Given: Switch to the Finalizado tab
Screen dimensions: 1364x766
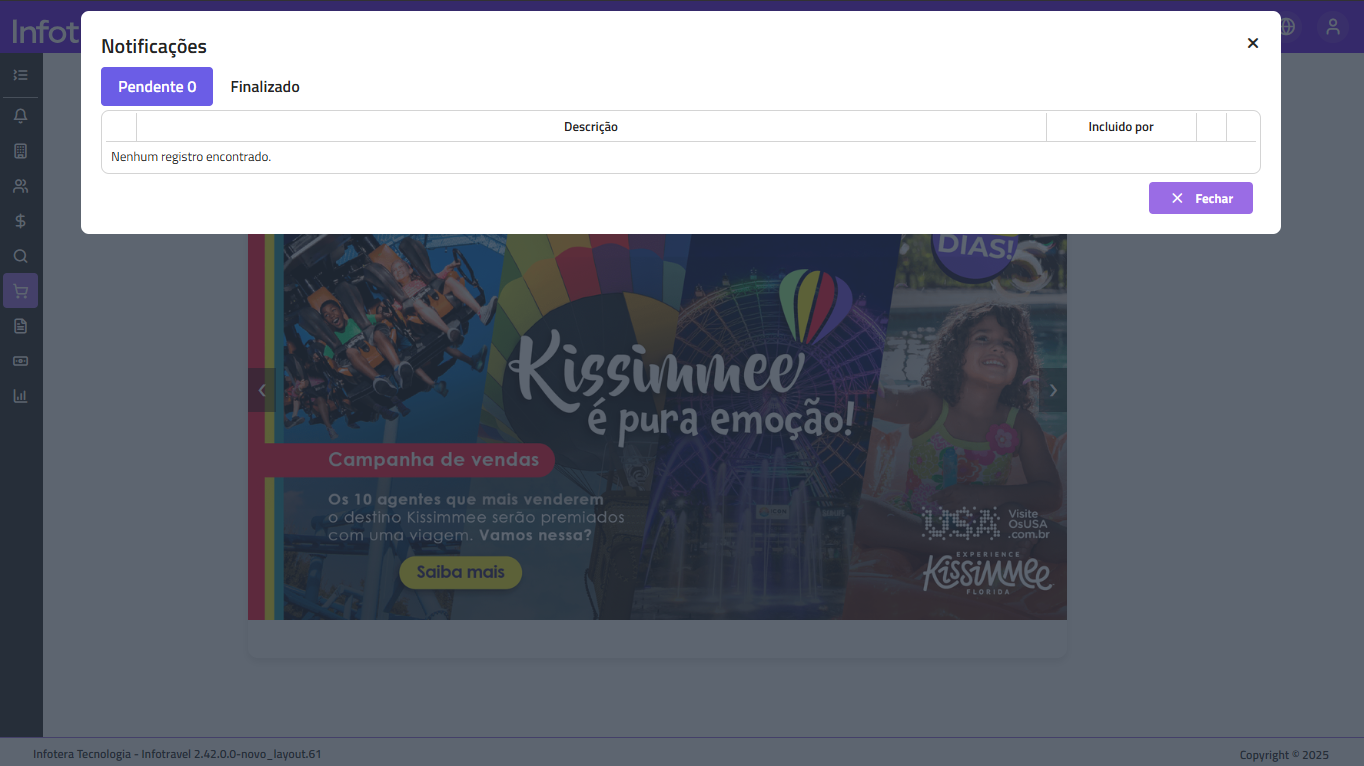Looking at the screenshot, I should 265,87.
